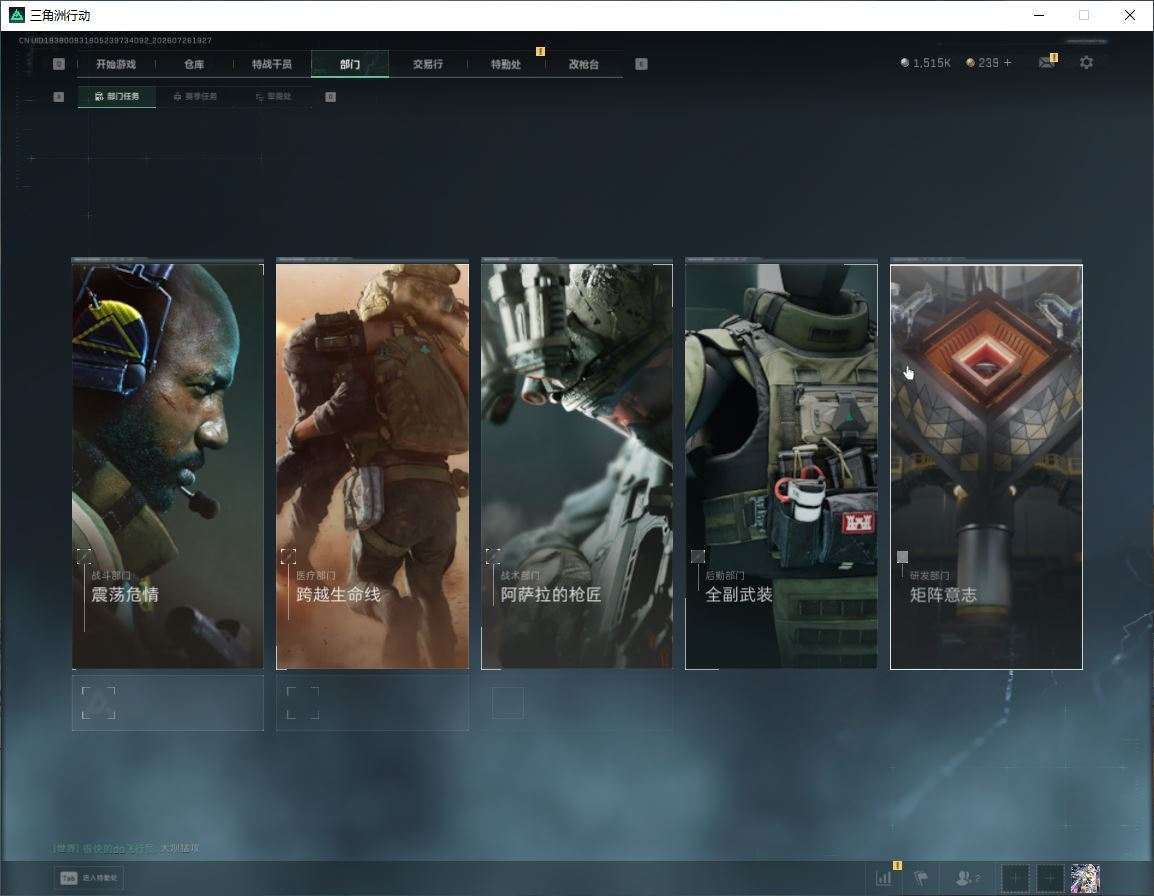
Task: Click the second empty squad plus slot
Action: coord(1050,878)
